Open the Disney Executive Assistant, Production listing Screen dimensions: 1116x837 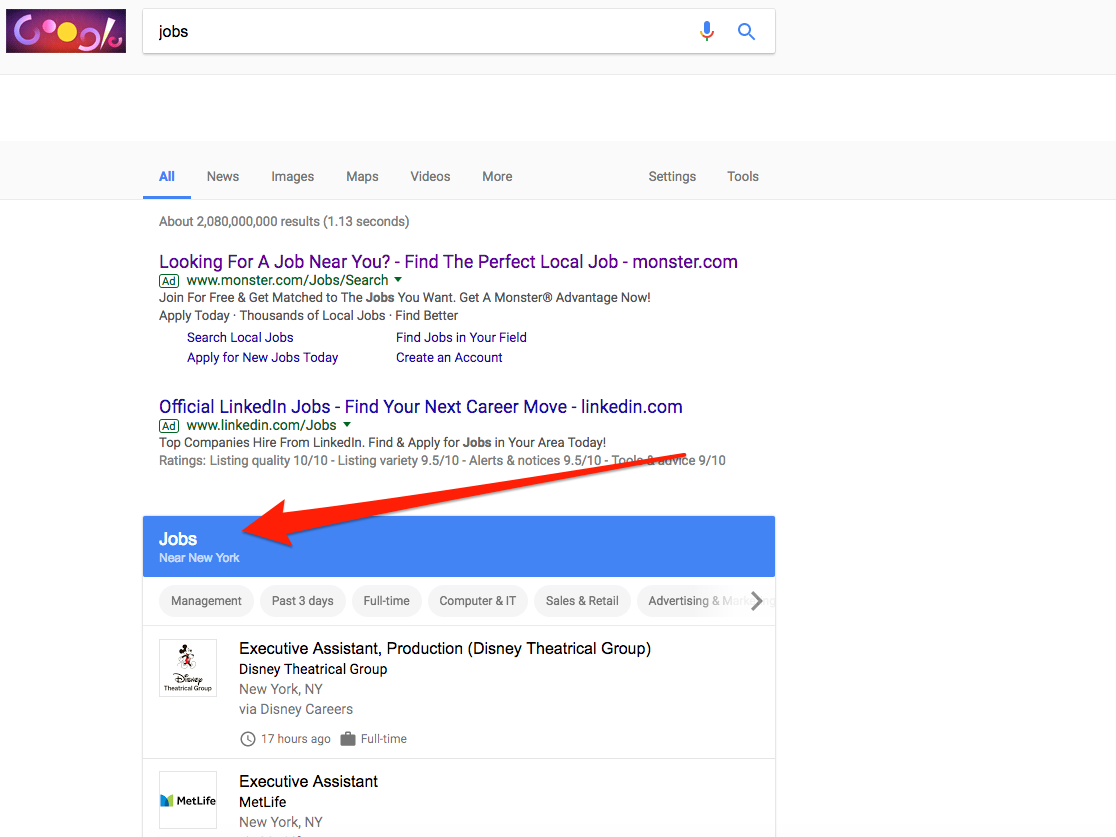445,648
